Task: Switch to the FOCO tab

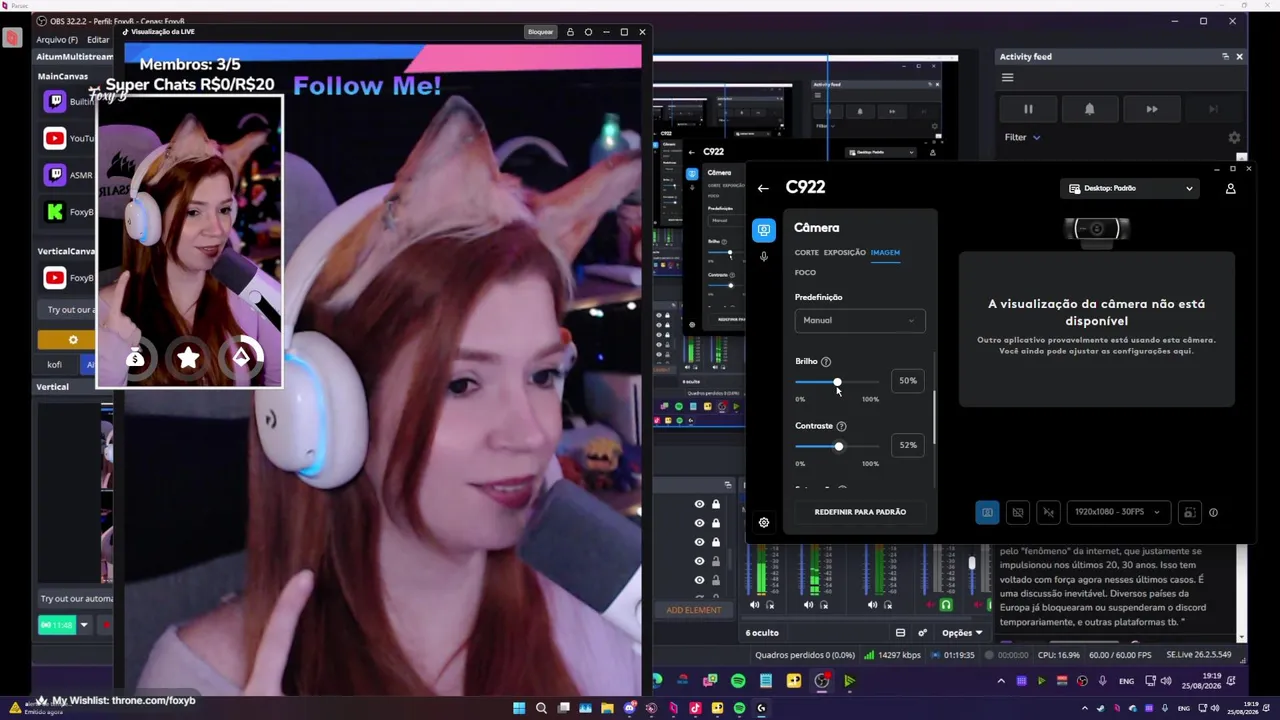Action: (805, 272)
